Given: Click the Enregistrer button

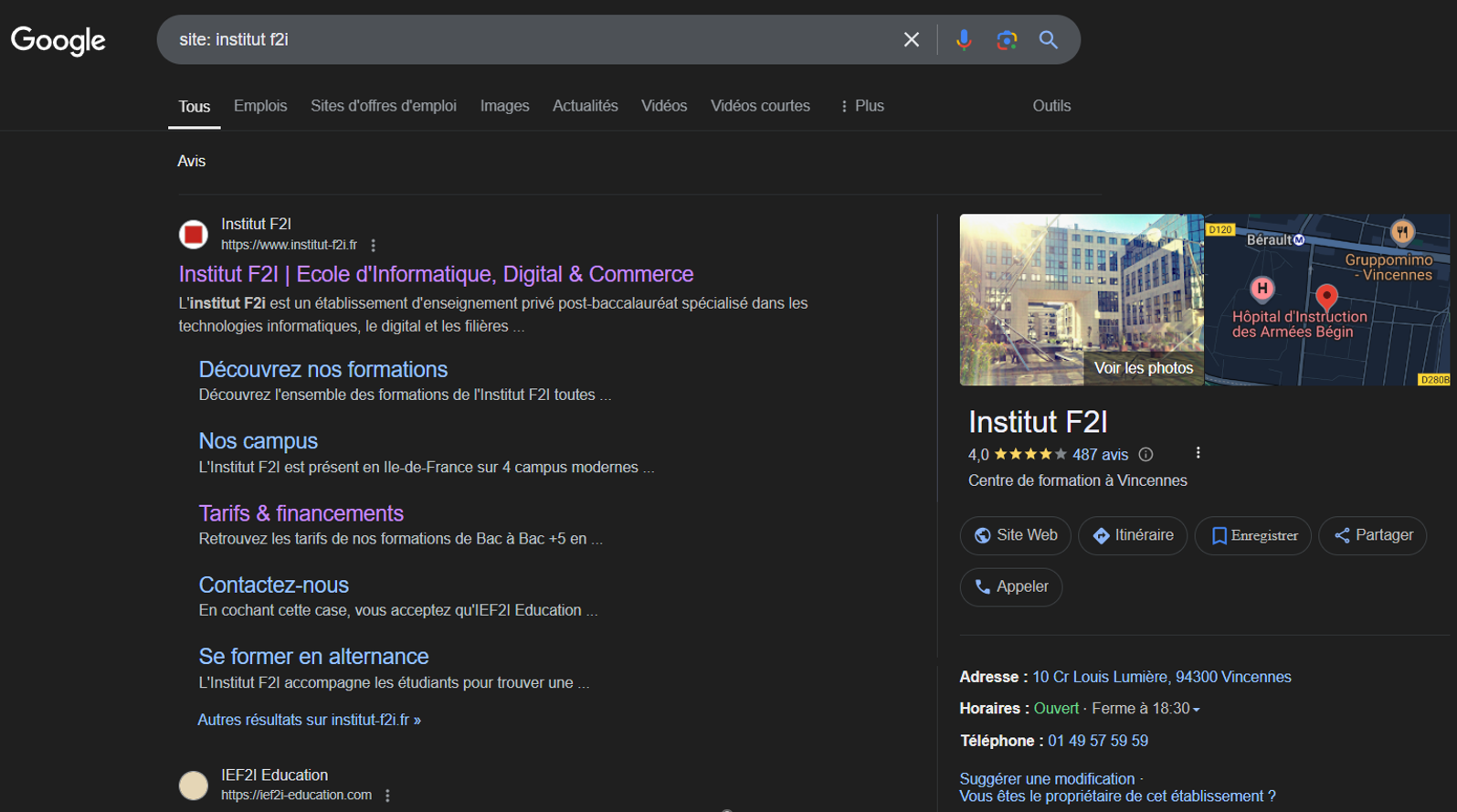Looking at the screenshot, I should [1253, 535].
